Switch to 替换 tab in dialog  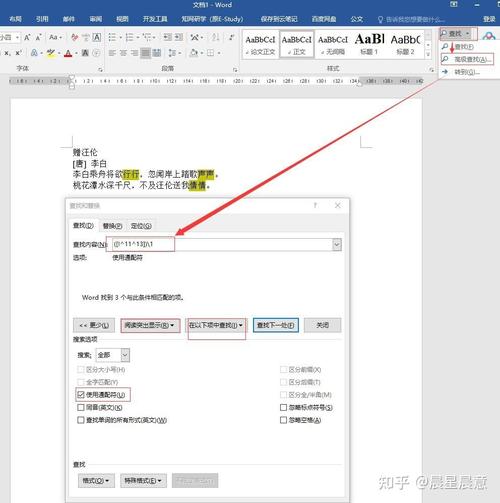(112, 226)
